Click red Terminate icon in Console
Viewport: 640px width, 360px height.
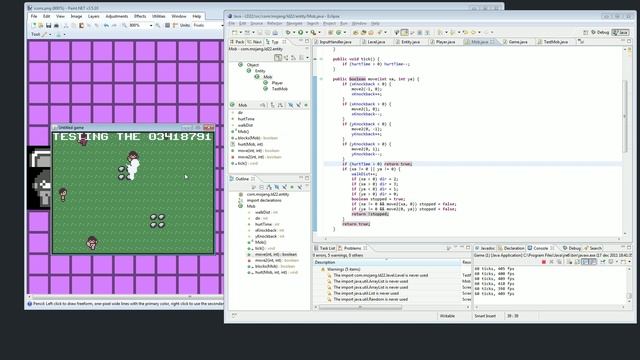click(544, 262)
